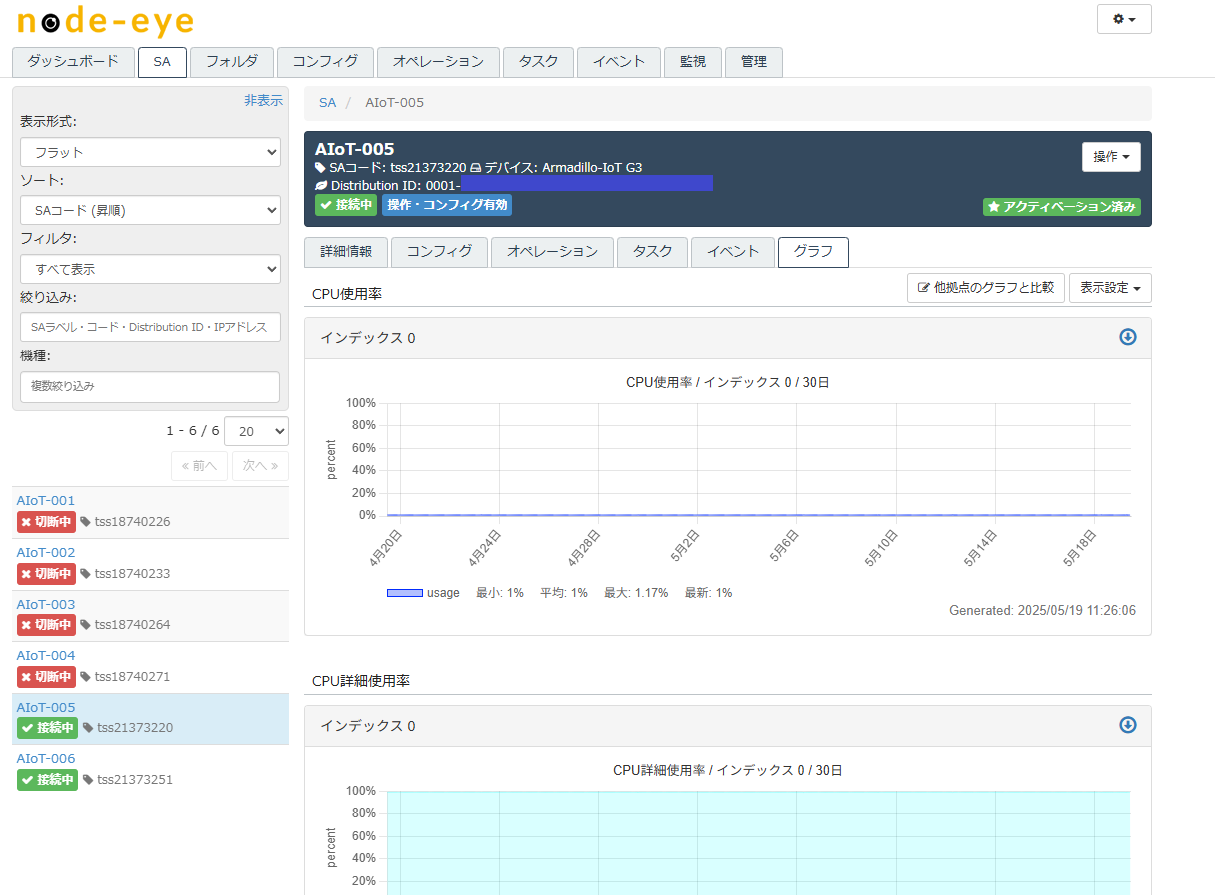Click the tss18740233 SA code text

133,574
